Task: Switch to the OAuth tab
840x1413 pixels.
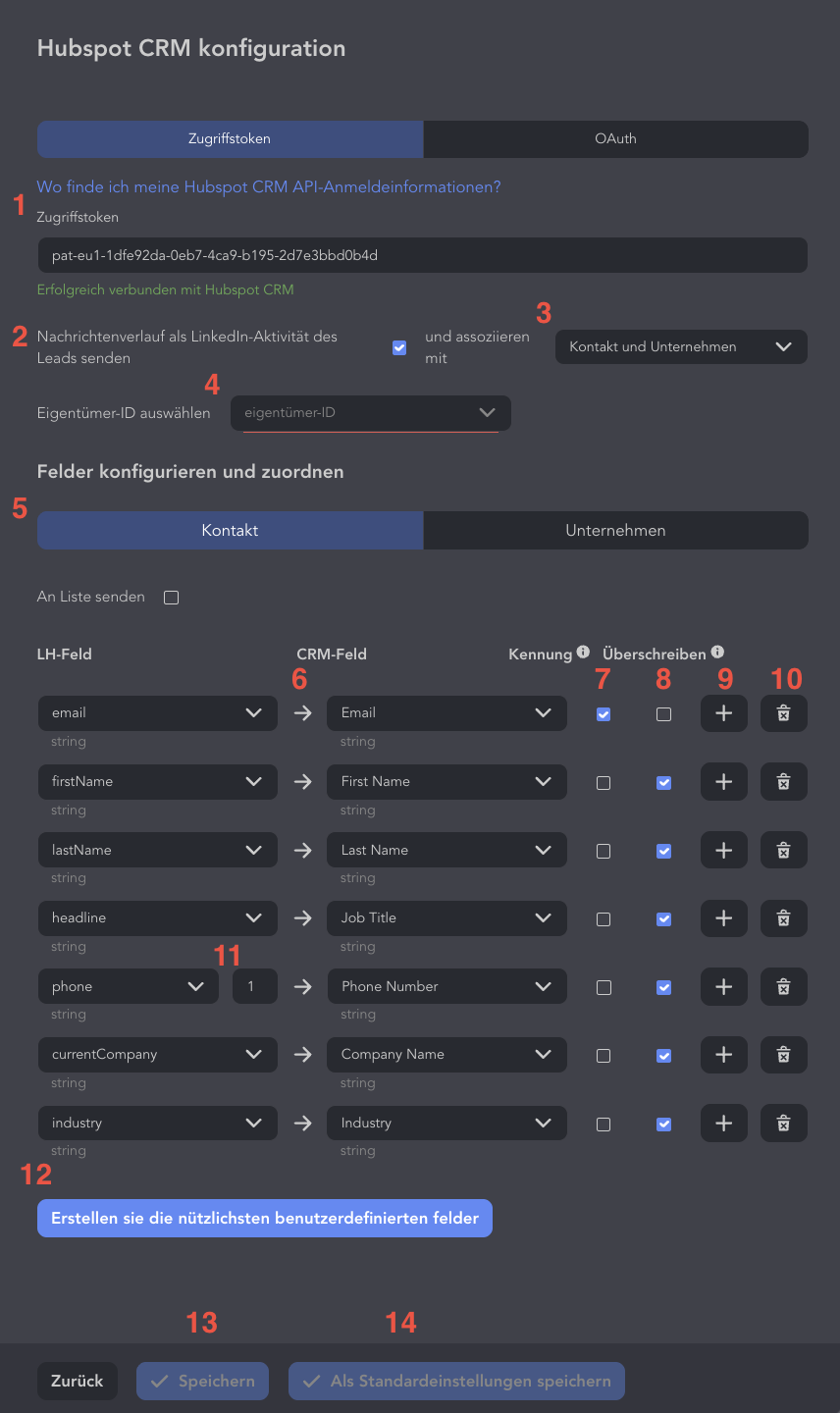Action: [x=615, y=139]
